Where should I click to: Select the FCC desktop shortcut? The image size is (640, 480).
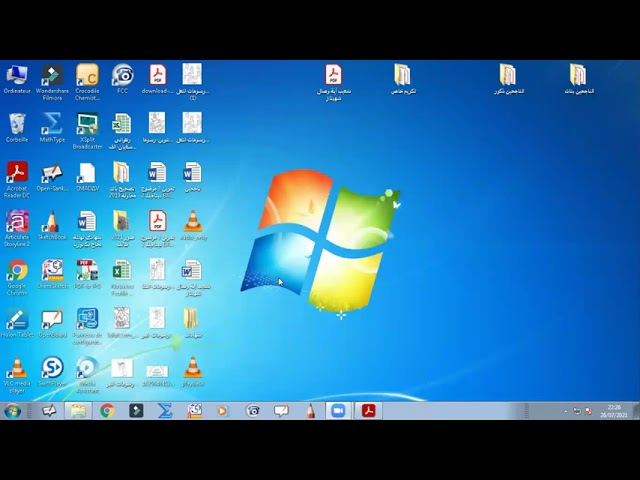tap(122, 79)
